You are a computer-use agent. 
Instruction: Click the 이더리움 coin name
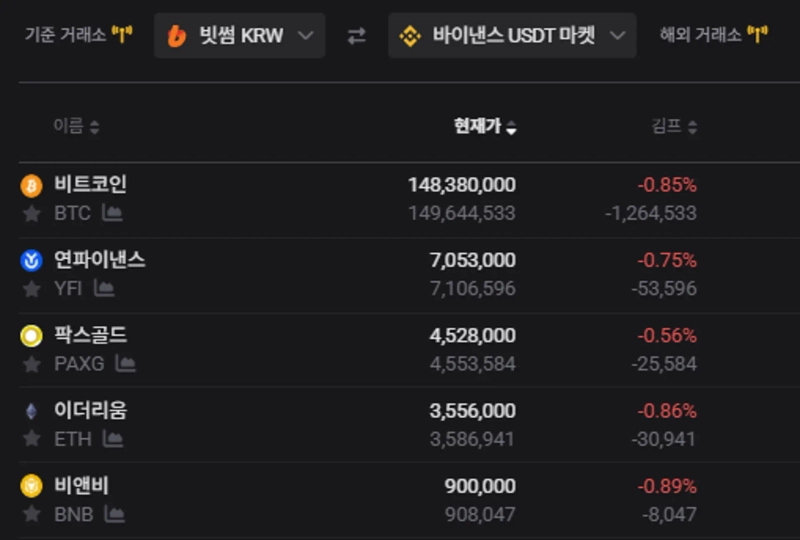(x=91, y=410)
